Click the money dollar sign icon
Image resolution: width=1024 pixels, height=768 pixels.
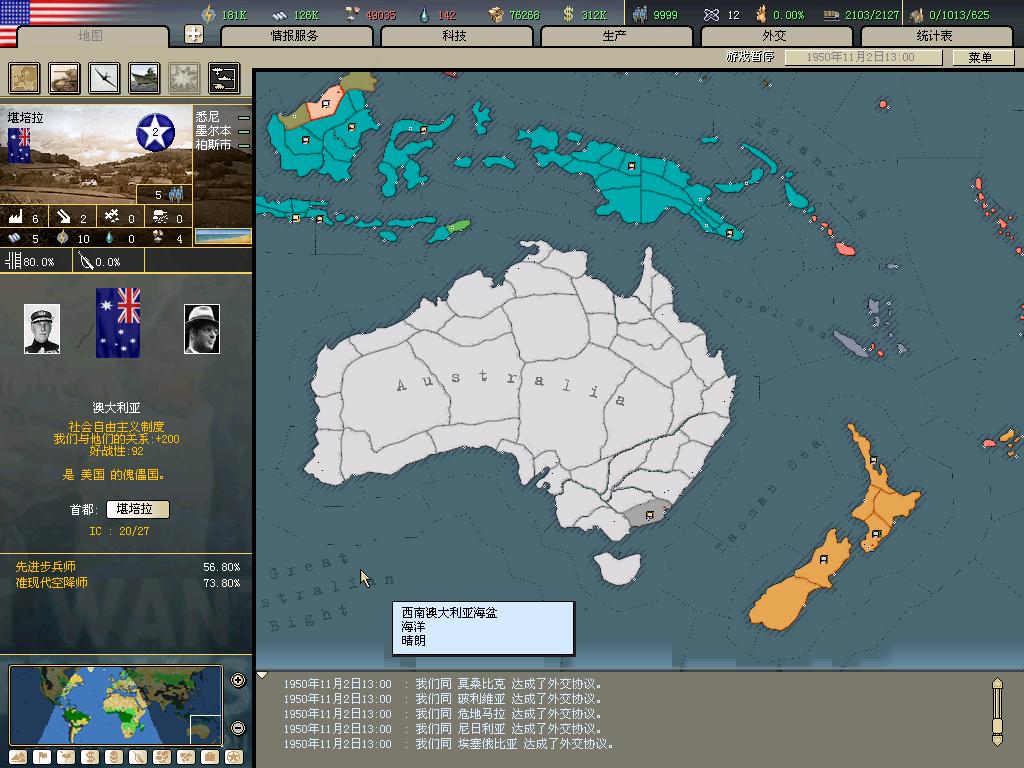tap(568, 14)
